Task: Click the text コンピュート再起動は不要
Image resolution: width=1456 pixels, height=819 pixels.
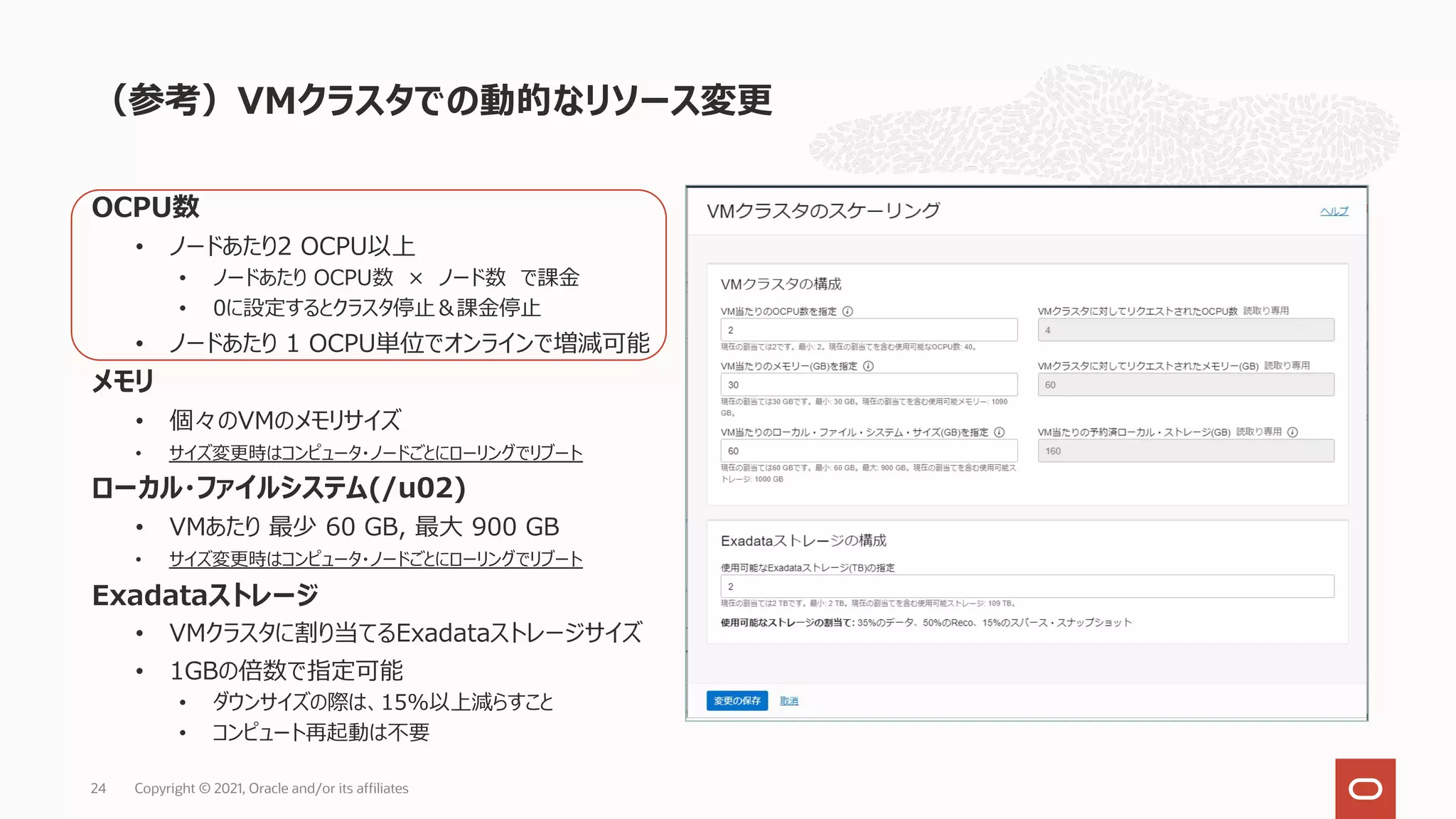Action: pos(321,732)
